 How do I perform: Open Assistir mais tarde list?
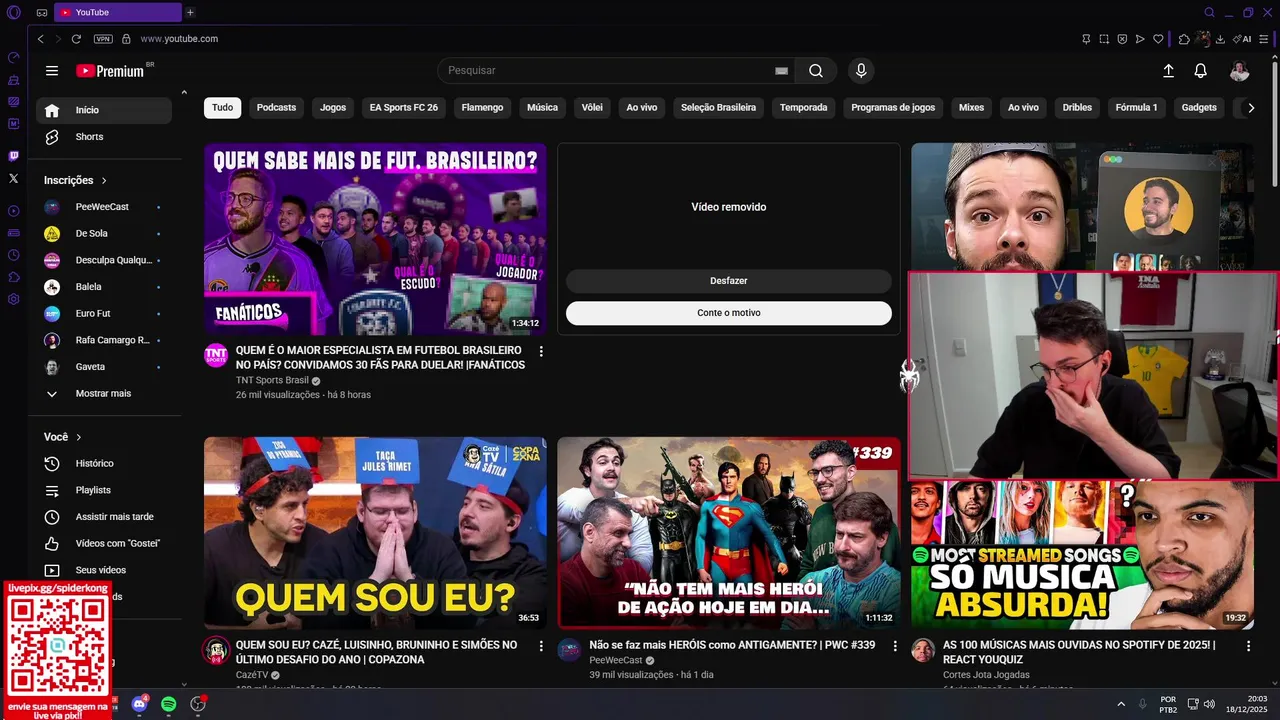[x=104, y=517]
